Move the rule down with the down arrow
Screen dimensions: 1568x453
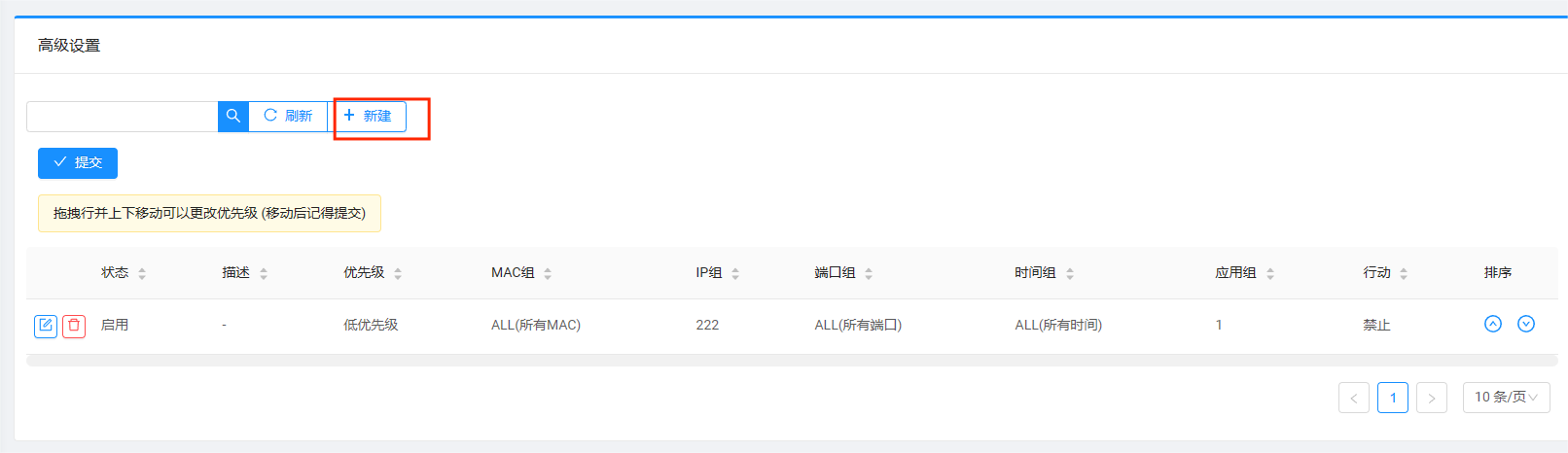point(1526,324)
